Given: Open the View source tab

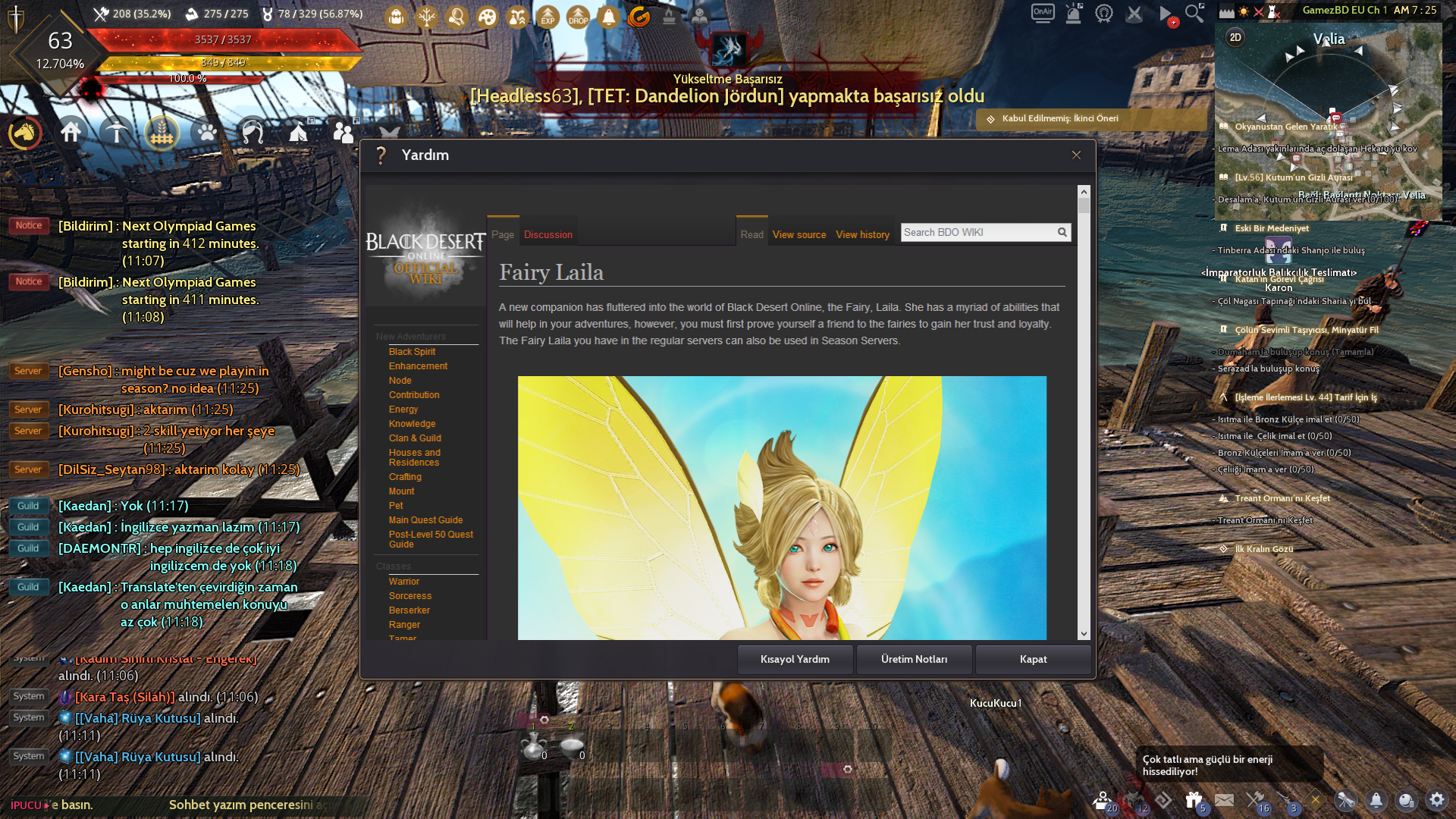Looking at the screenshot, I should click(799, 234).
